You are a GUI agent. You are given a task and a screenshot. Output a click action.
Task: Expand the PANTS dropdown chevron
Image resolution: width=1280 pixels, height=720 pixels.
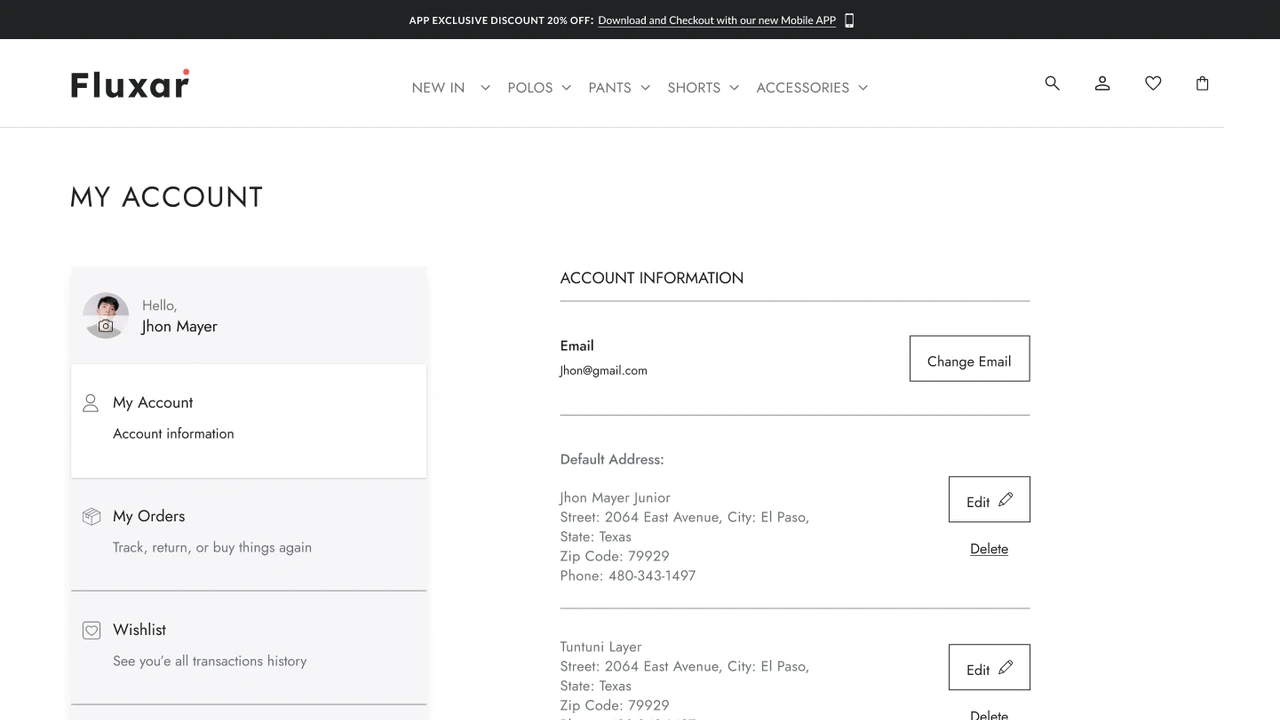645,87
